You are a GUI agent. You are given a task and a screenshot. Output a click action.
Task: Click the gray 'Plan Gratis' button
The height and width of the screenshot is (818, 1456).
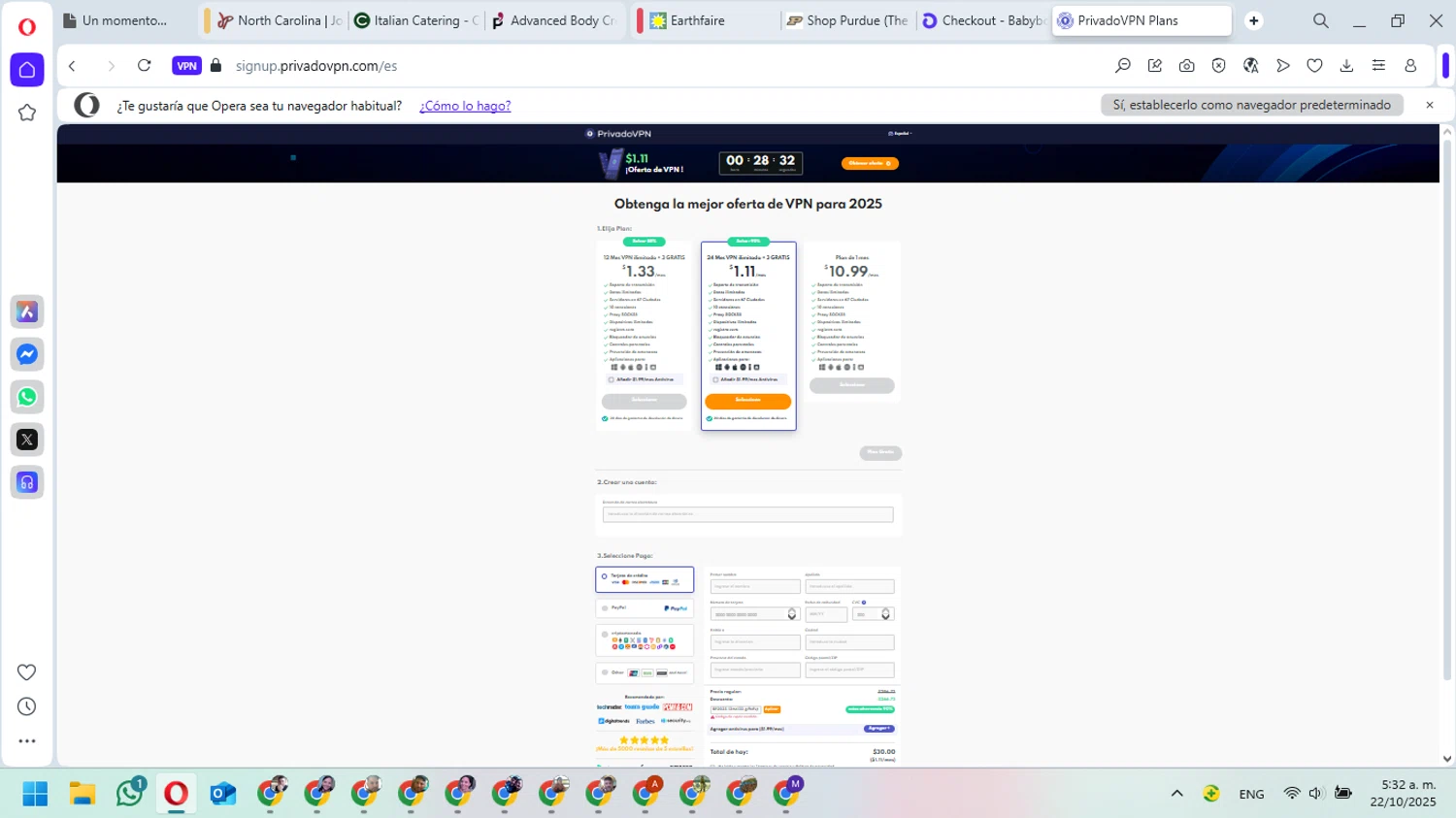pos(880,453)
